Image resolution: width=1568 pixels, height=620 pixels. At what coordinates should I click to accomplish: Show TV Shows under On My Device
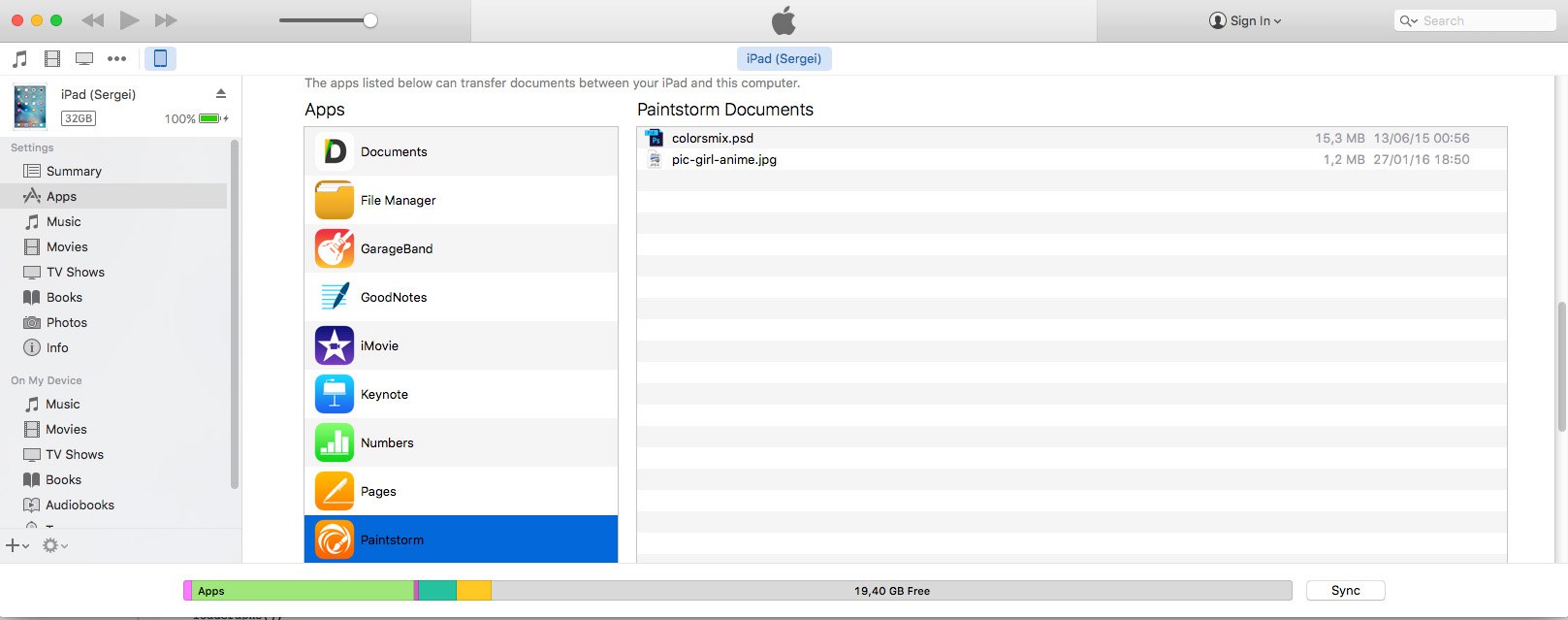113,454
